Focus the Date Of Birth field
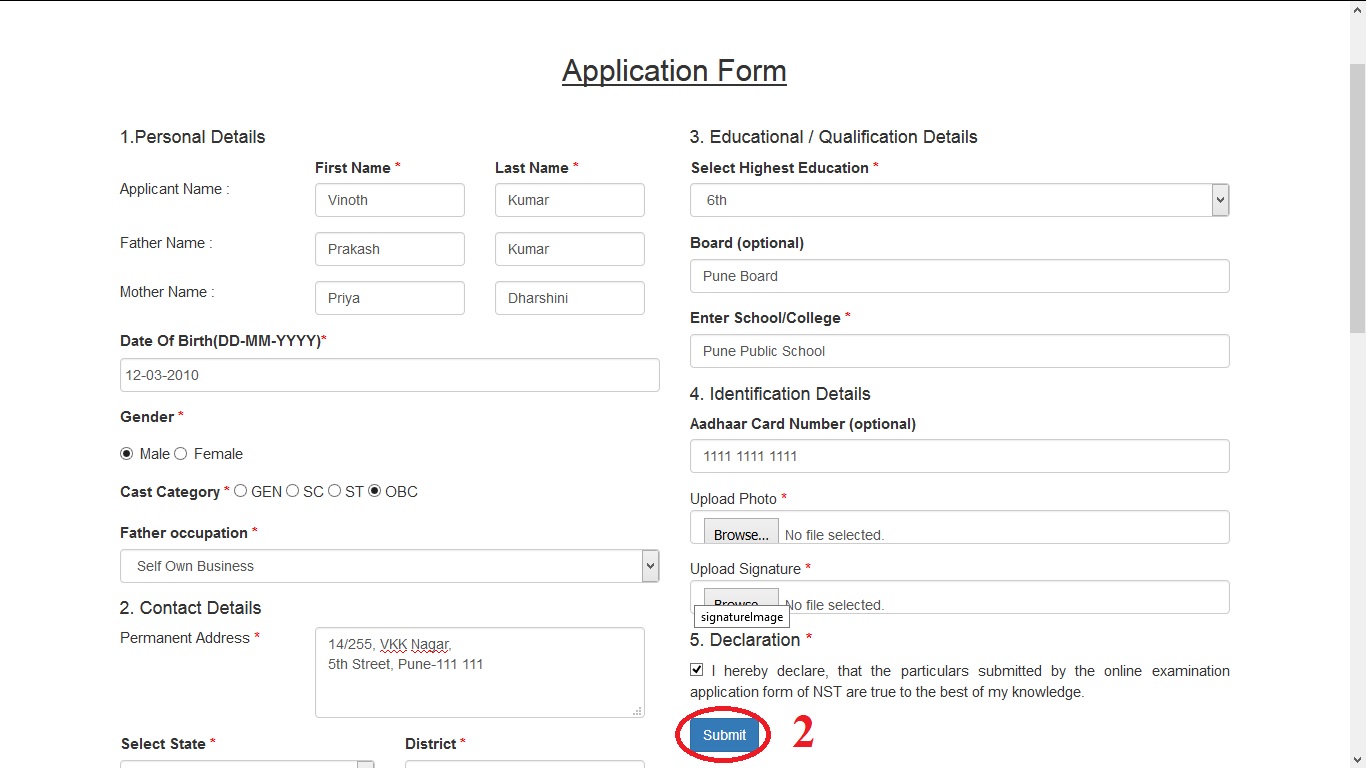1366x768 pixels. click(x=389, y=375)
